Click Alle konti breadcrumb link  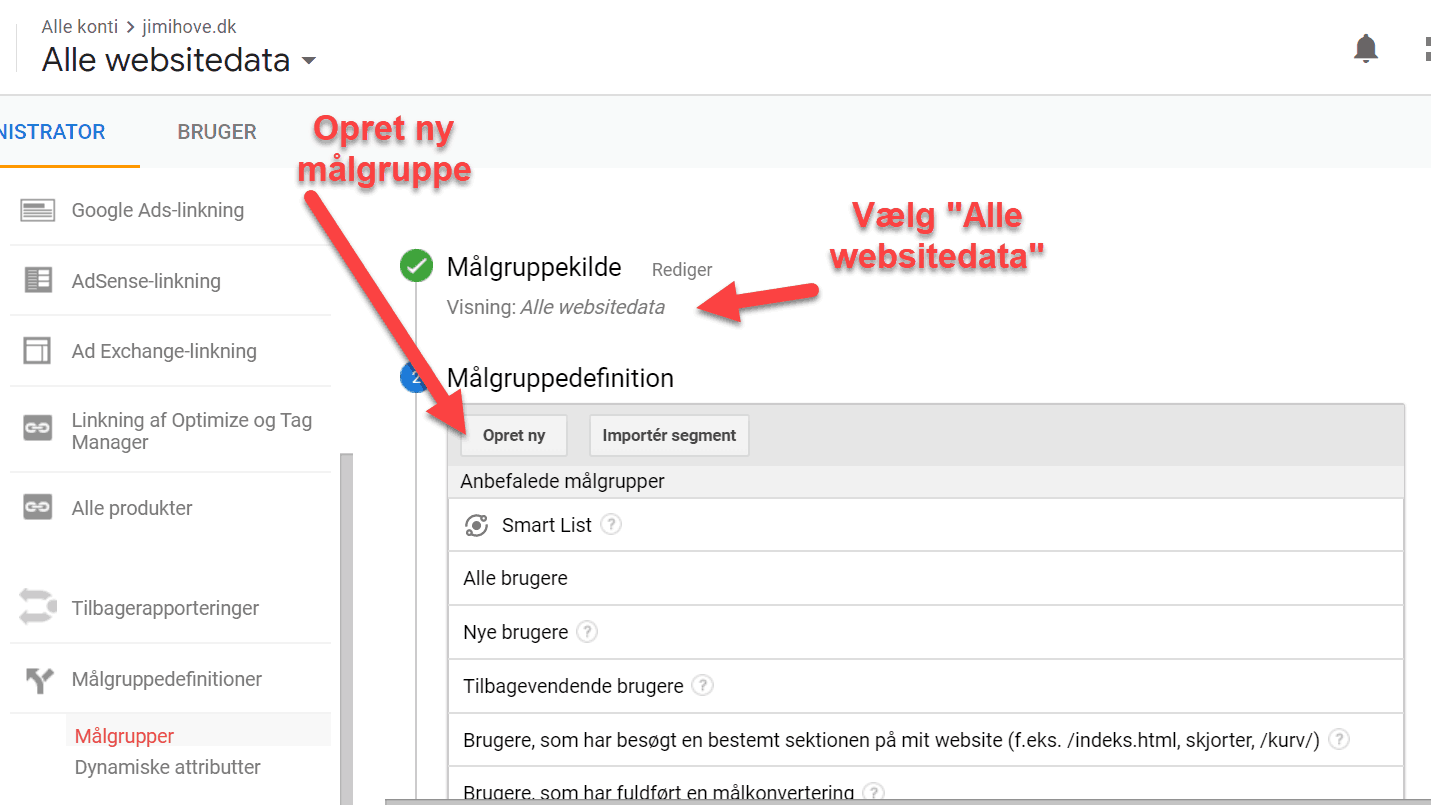click(80, 27)
